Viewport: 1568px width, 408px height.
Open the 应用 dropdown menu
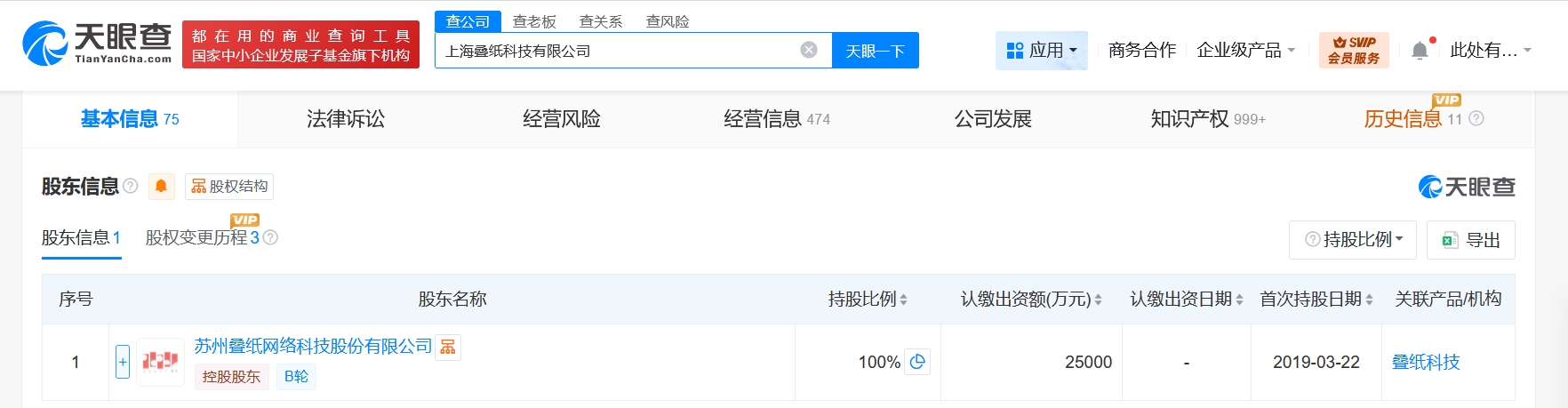1041,51
